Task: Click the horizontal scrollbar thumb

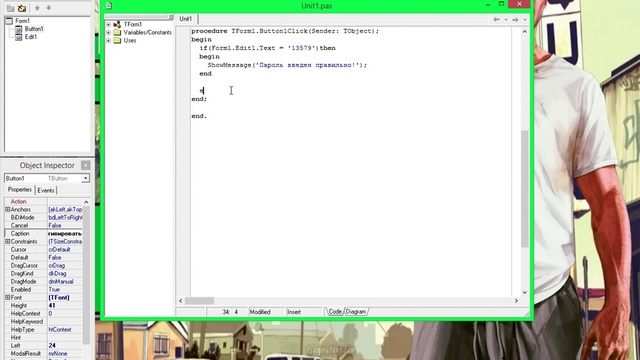Action: coord(199,301)
